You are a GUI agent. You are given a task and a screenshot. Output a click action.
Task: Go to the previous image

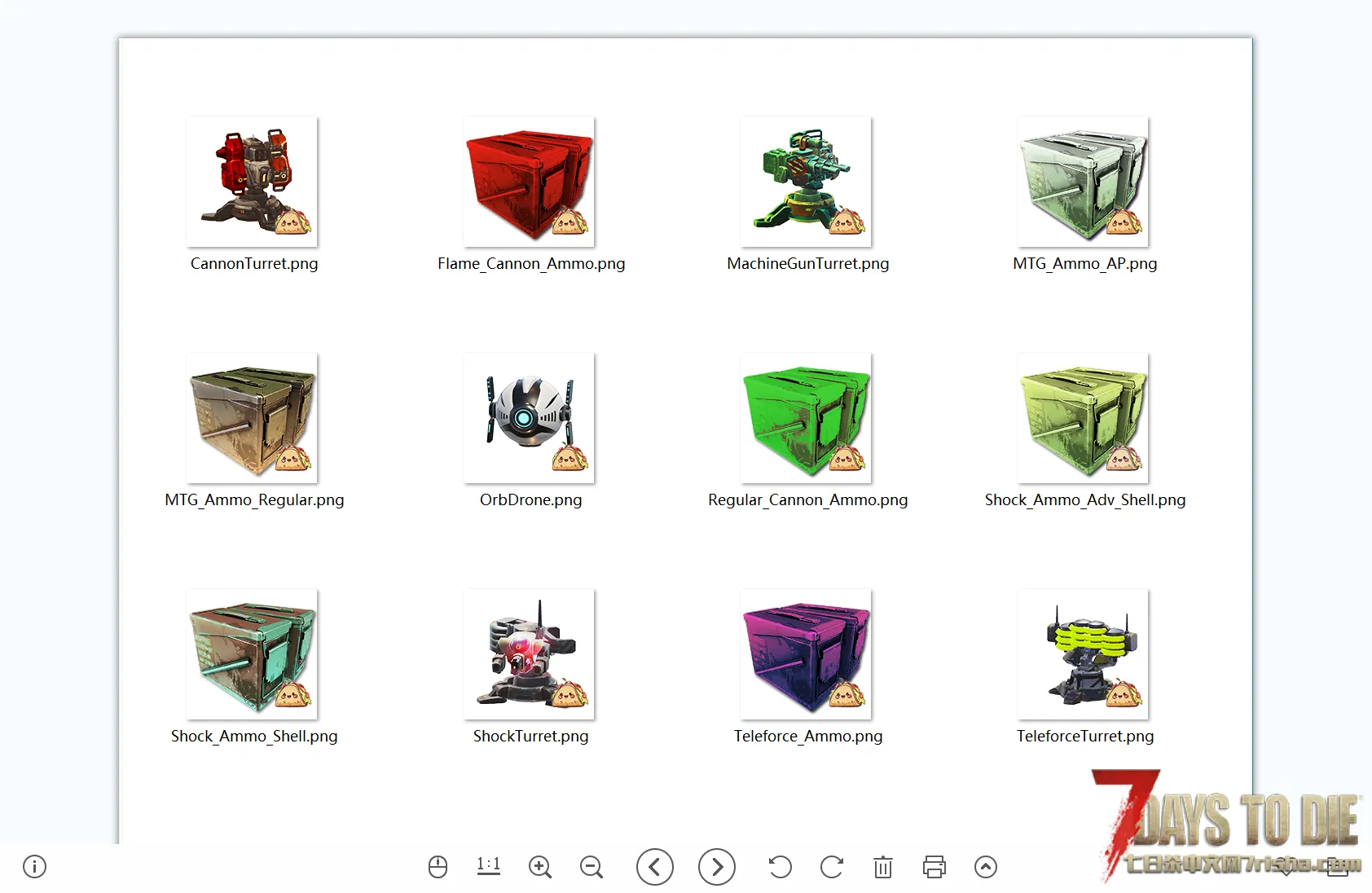[655, 867]
